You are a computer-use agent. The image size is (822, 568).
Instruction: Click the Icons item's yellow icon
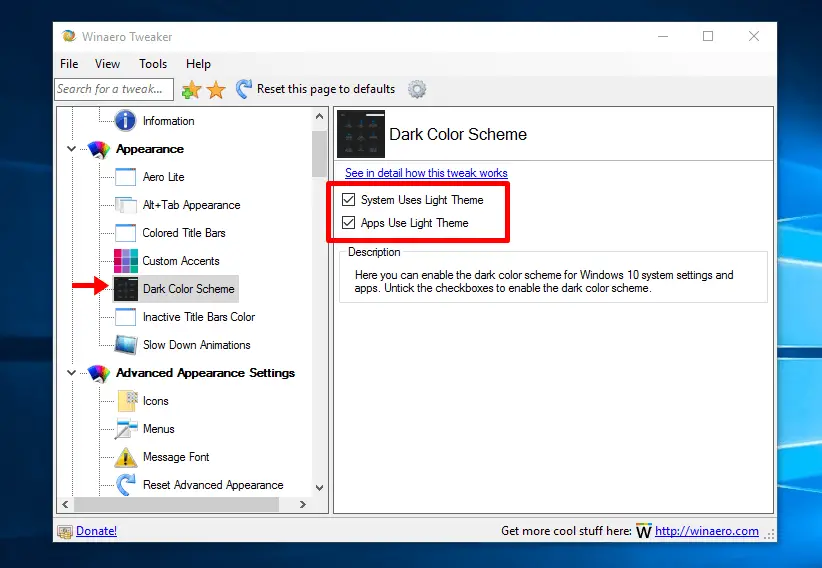[127, 401]
